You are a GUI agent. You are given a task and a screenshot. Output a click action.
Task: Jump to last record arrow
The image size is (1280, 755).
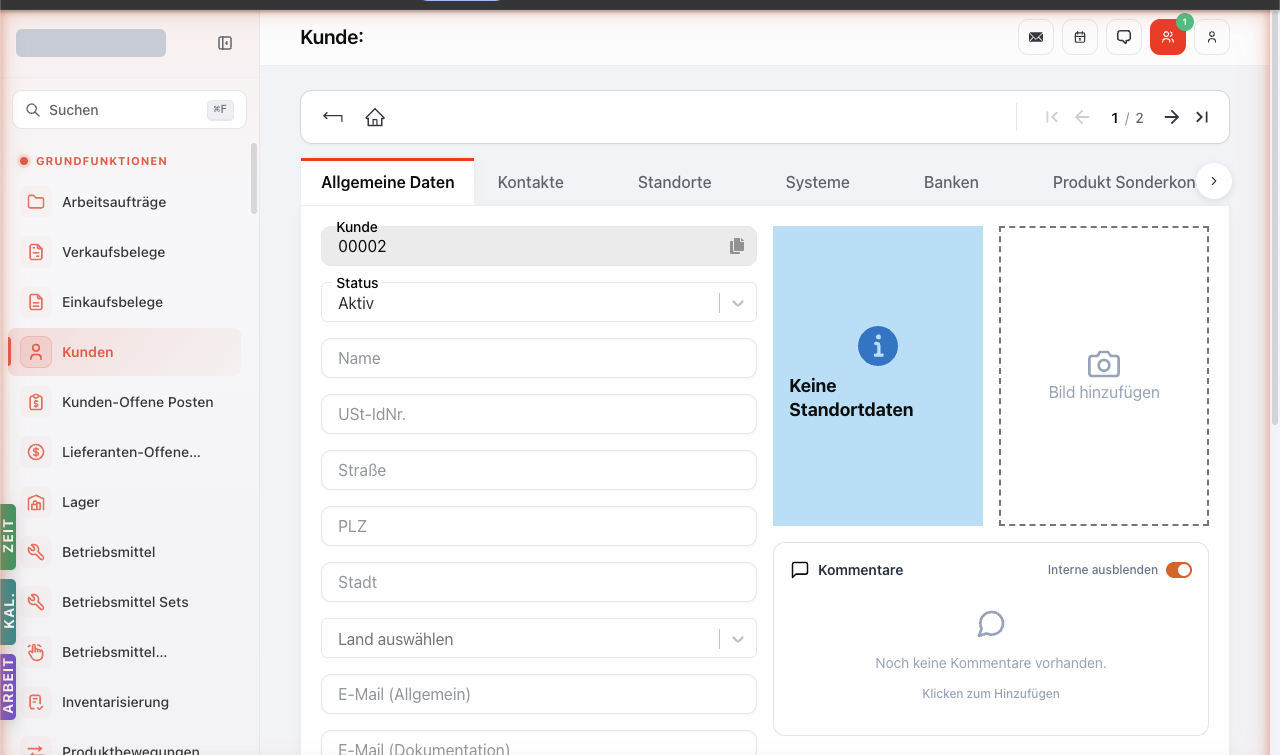tap(1202, 117)
